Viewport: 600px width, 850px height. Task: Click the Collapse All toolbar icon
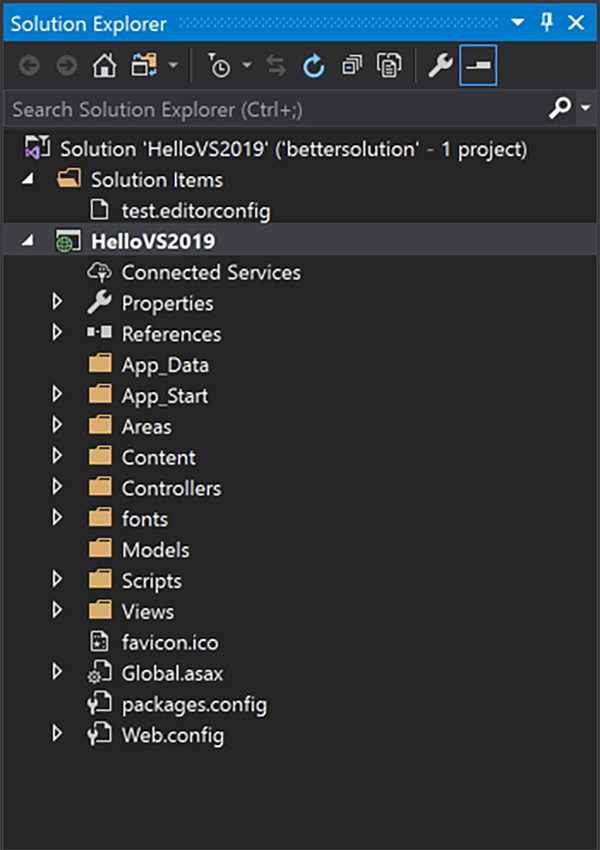pos(351,66)
